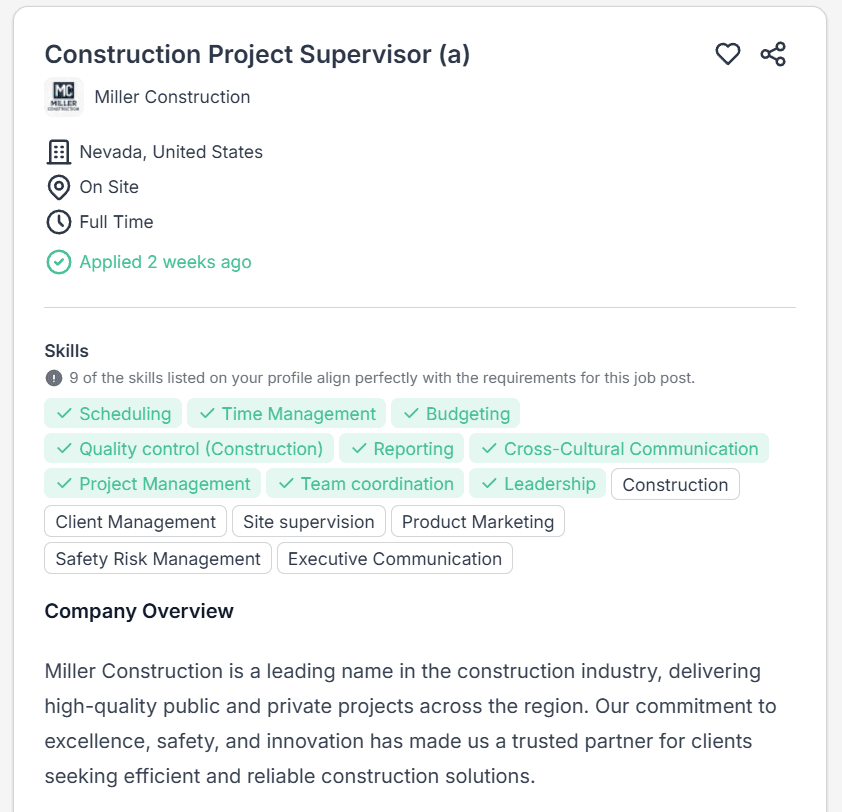
Task: Toggle the Budgeting skill checkmark
Action: [410, 413]
